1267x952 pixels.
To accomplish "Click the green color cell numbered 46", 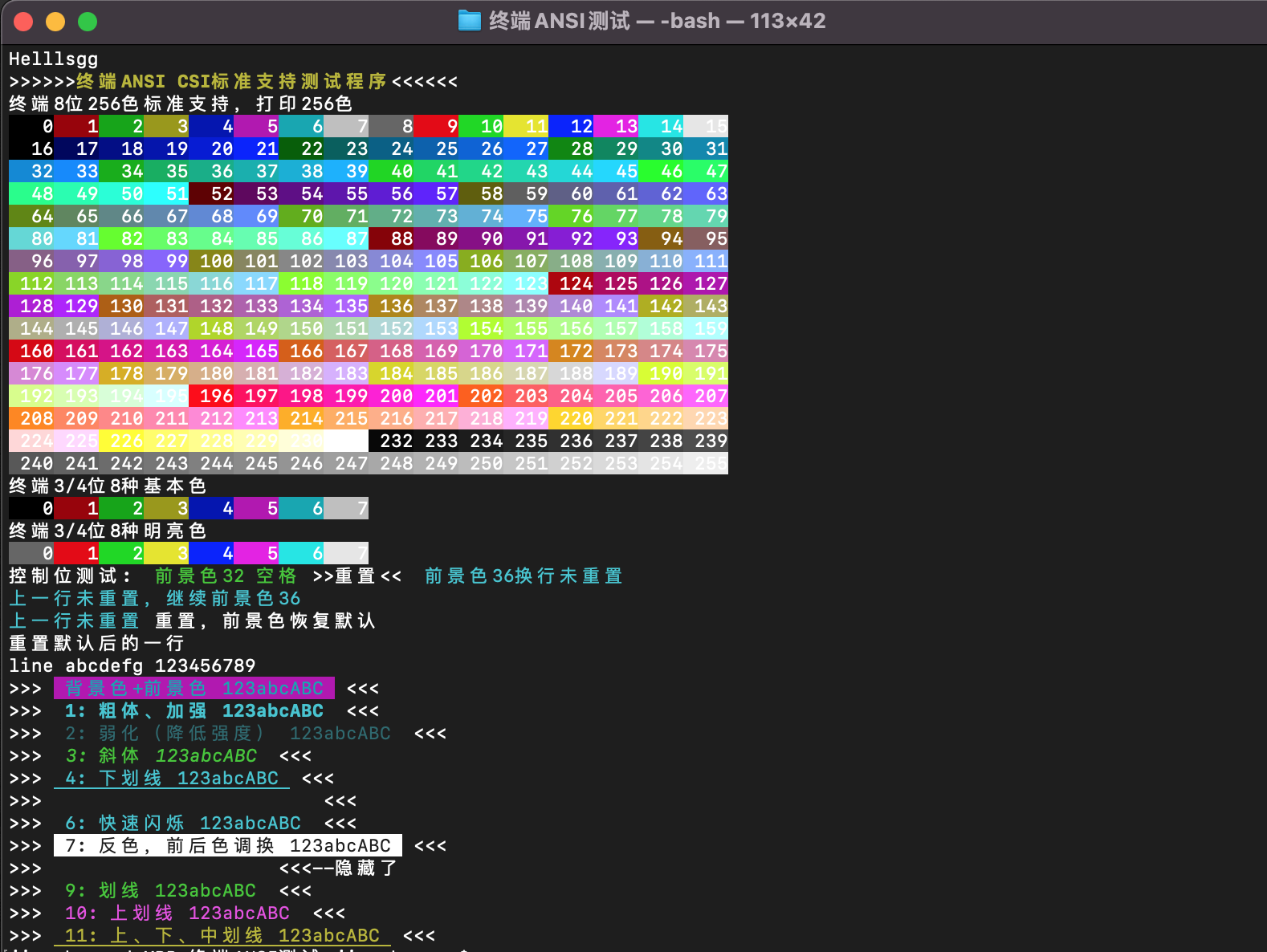I will tap(661, 171).
